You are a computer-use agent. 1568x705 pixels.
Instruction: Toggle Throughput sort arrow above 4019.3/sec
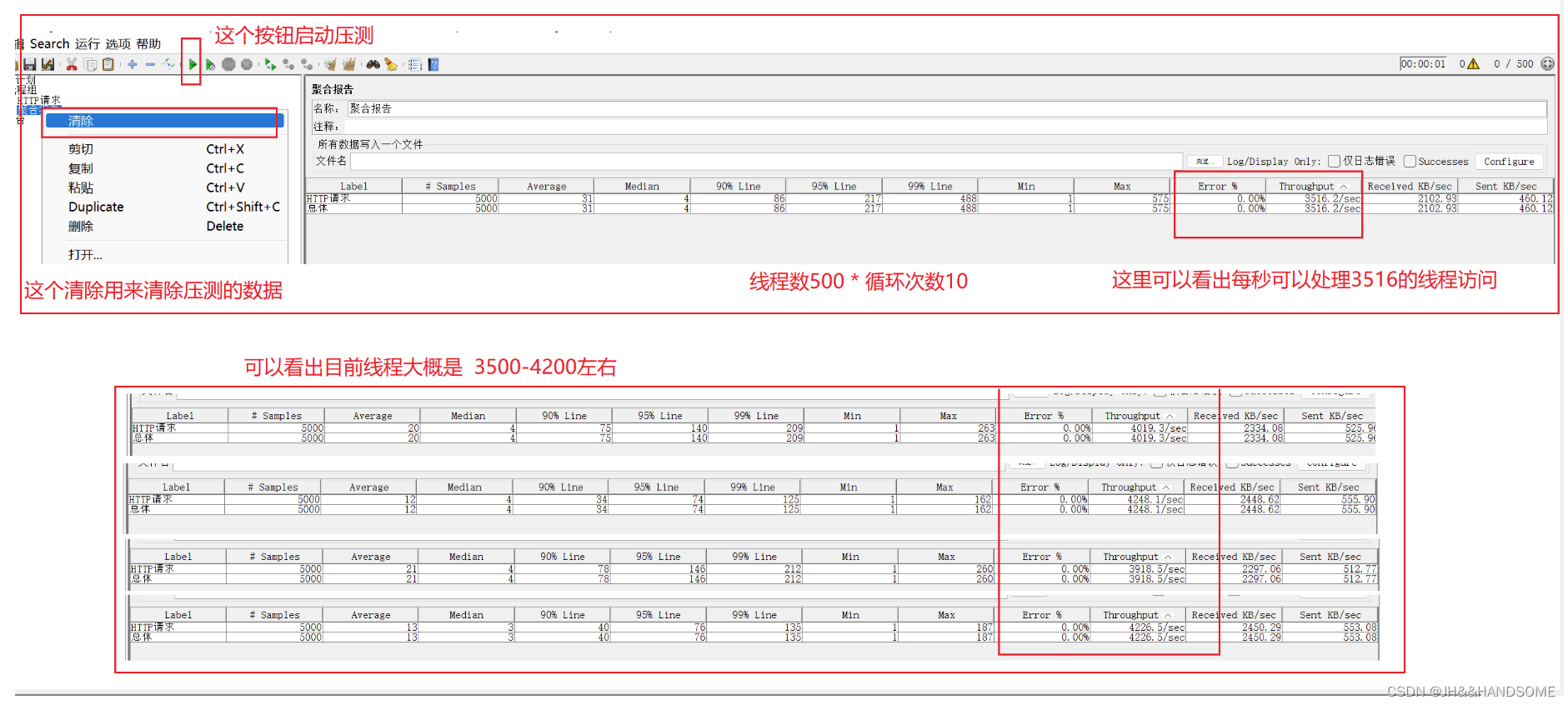[1170, 416]
